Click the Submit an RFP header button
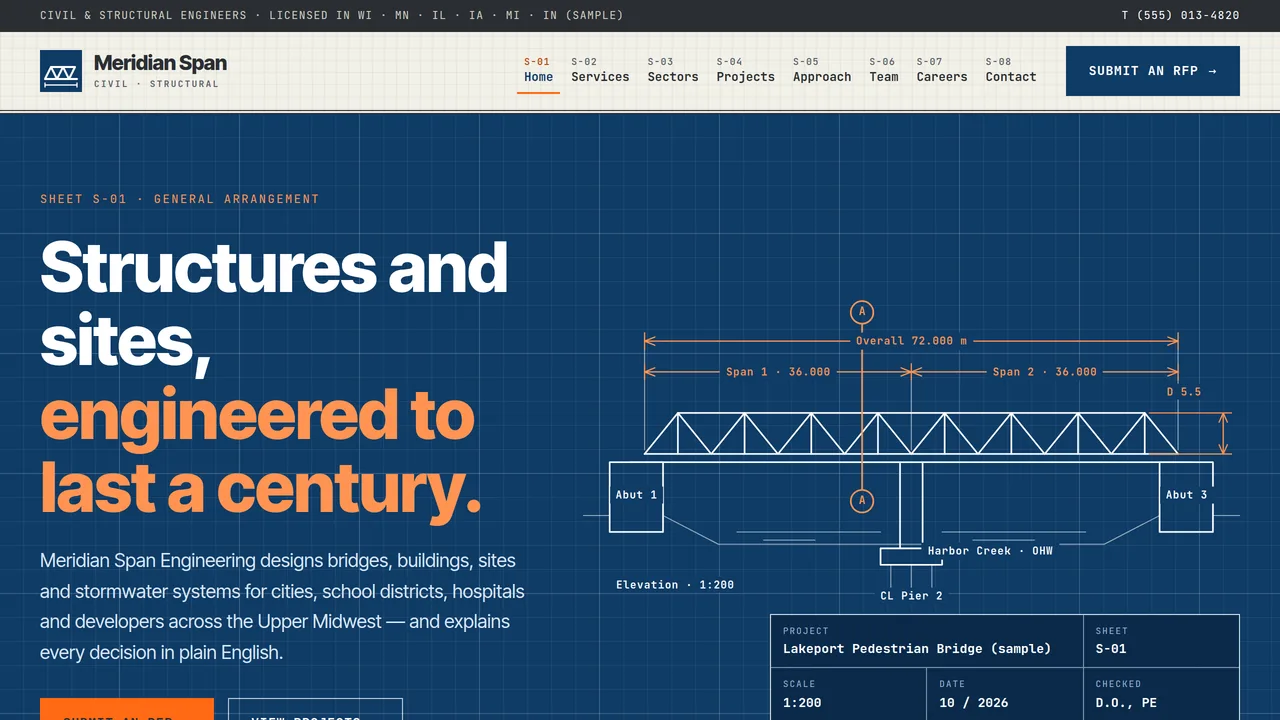 coord(1153,71)
